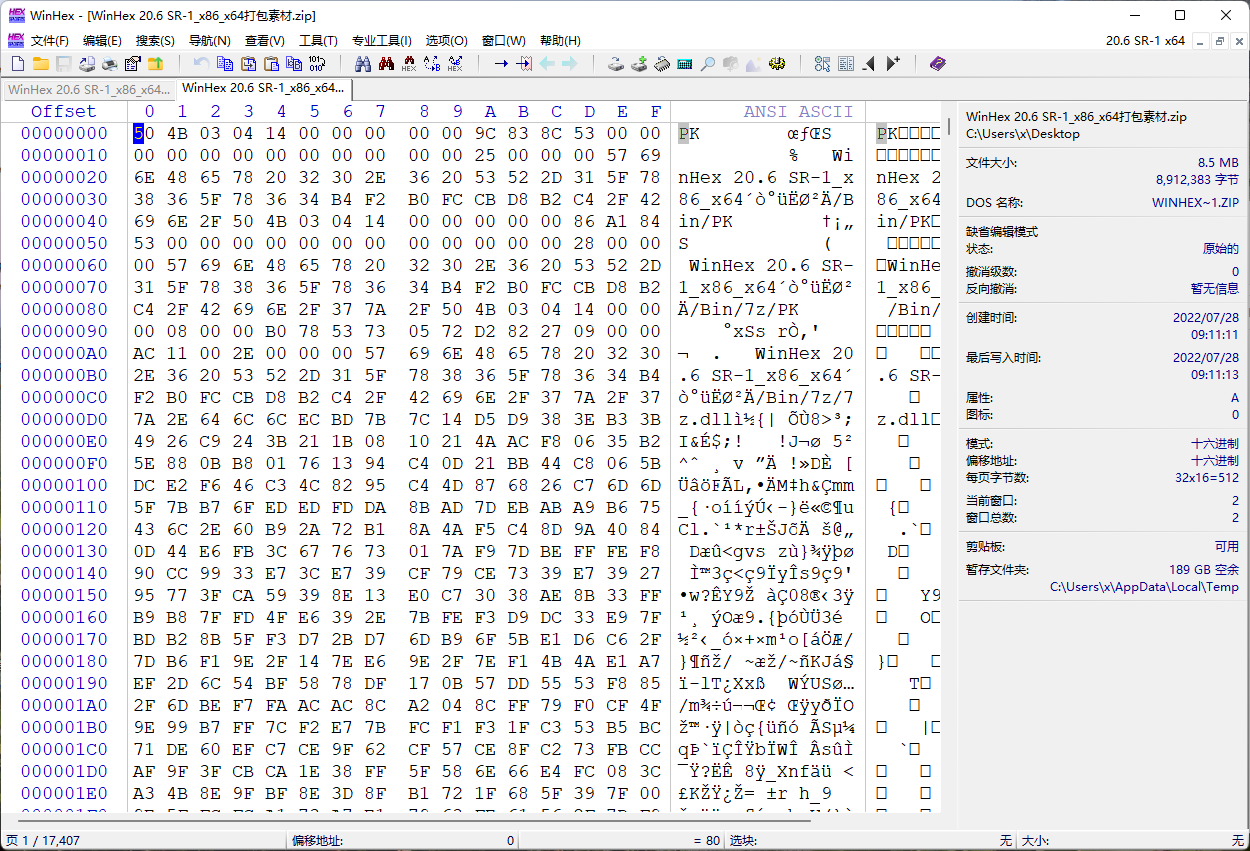Click offset row 00000100
Viewport: 1250px width, 851px height.
(64, 485)
